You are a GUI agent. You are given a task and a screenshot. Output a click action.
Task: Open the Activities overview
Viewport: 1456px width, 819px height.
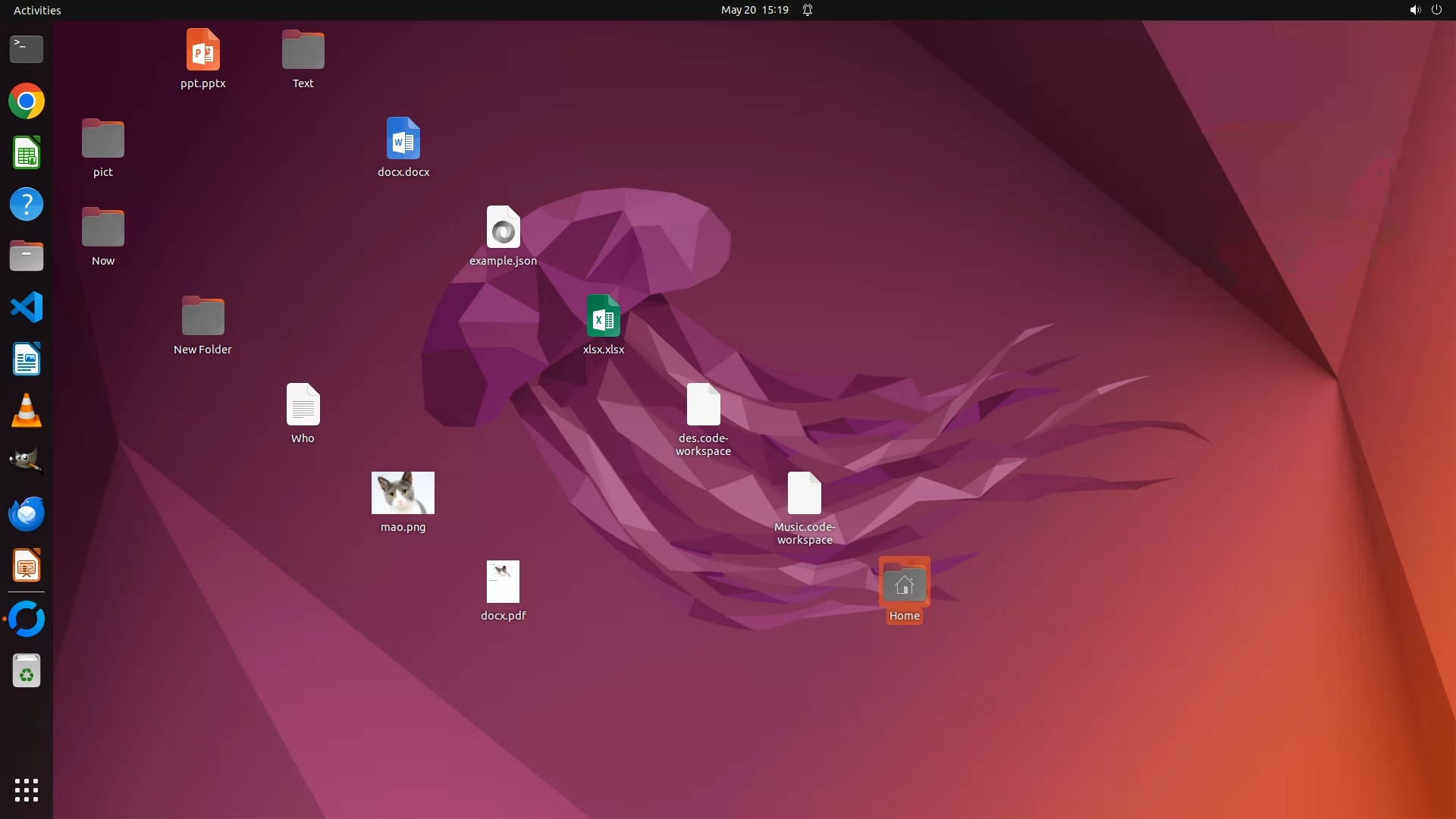pyautogui.click(x=37, y=10)
